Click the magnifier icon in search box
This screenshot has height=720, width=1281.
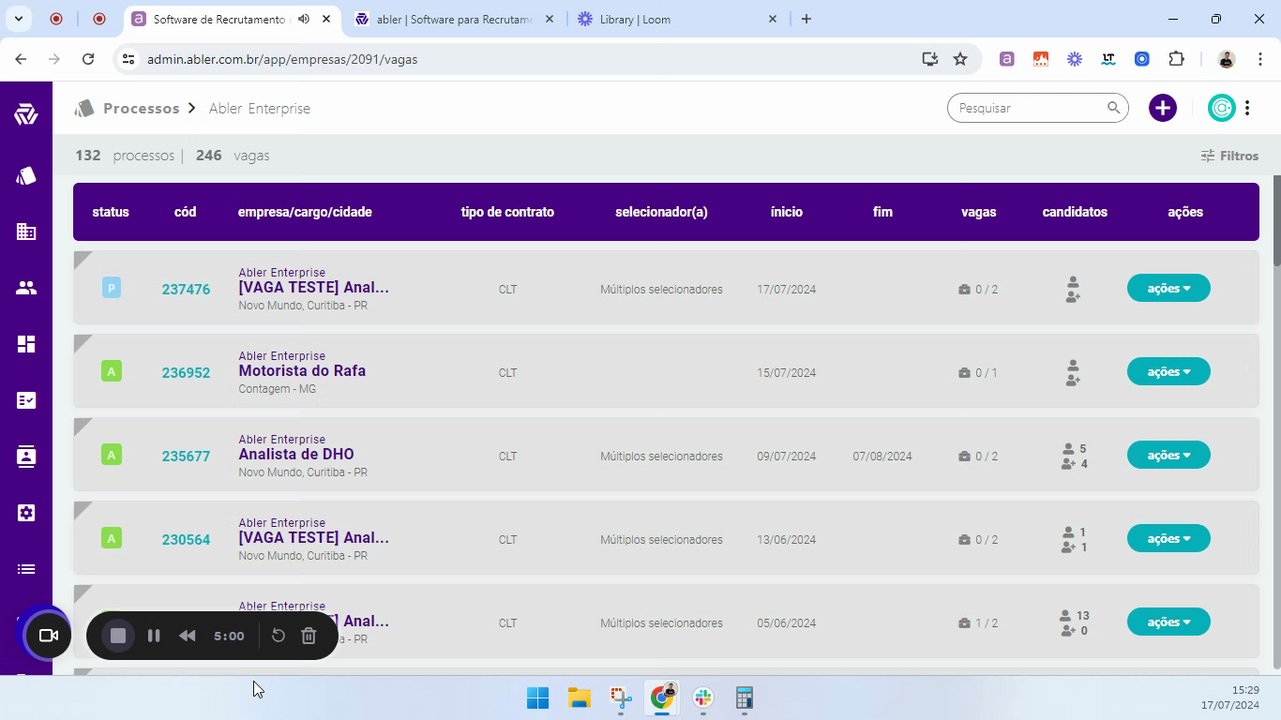(1113, 108)
